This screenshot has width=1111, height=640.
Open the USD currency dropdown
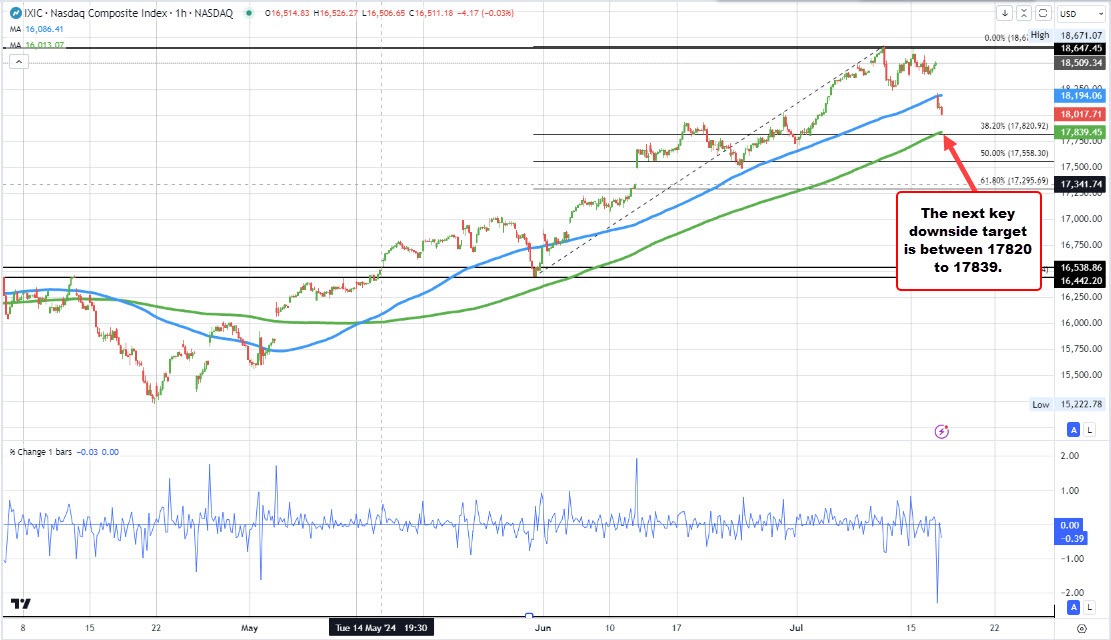click(1082, 13)
